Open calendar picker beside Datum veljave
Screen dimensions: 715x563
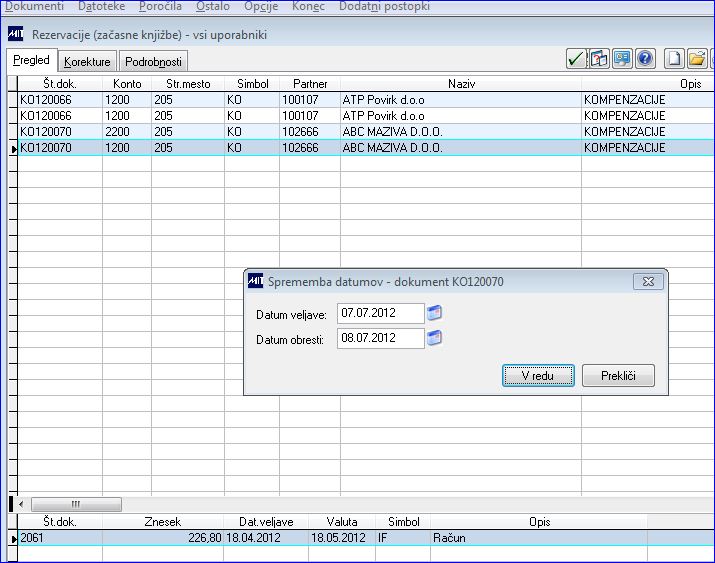tap(435, 313)
